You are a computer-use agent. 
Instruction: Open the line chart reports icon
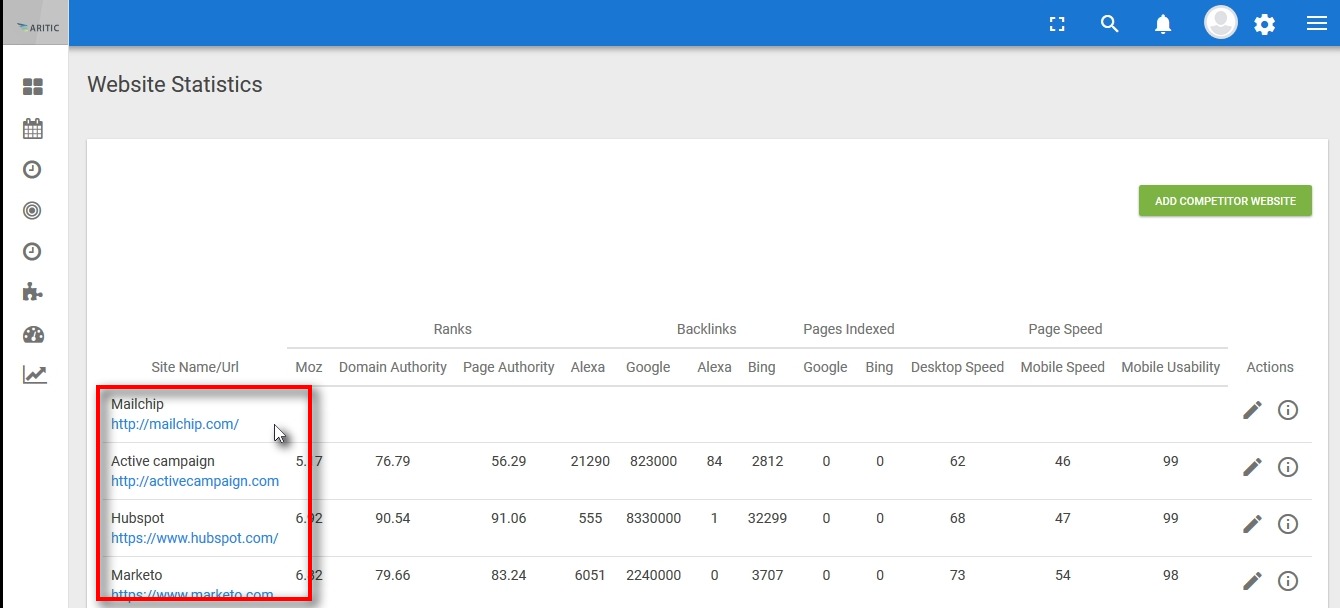34,375
